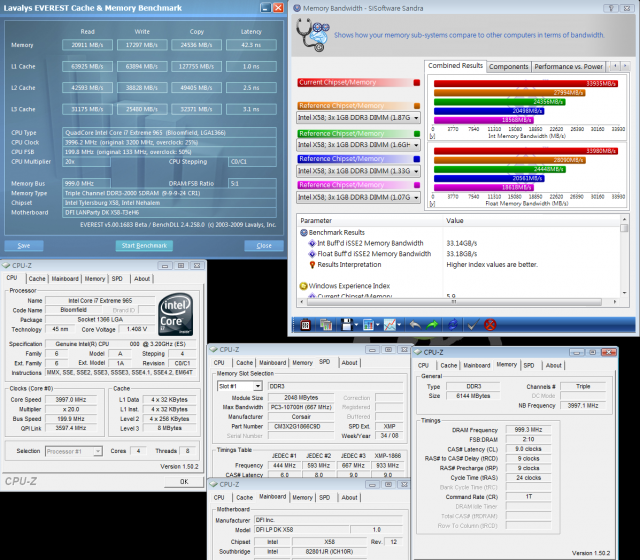Click the Sandra results horizontal scrollbar
The width and height of the screenshot is (640, 560).
454,302
